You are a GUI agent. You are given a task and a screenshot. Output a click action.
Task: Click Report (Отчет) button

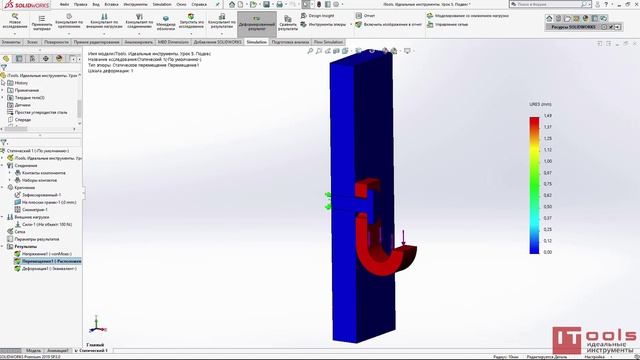[x=365, y=16]
